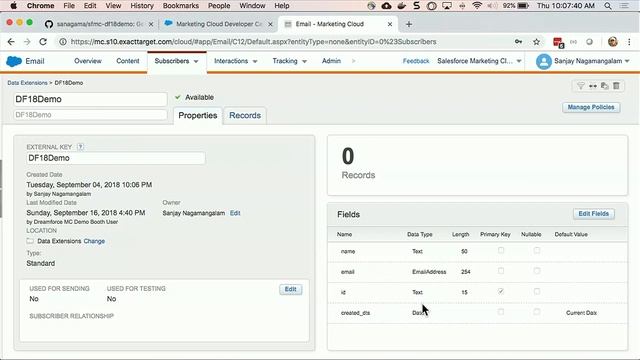The height and width of the screenshot is (360, 640).
Task: Open macOS Spotlight search
Action: 608,6
